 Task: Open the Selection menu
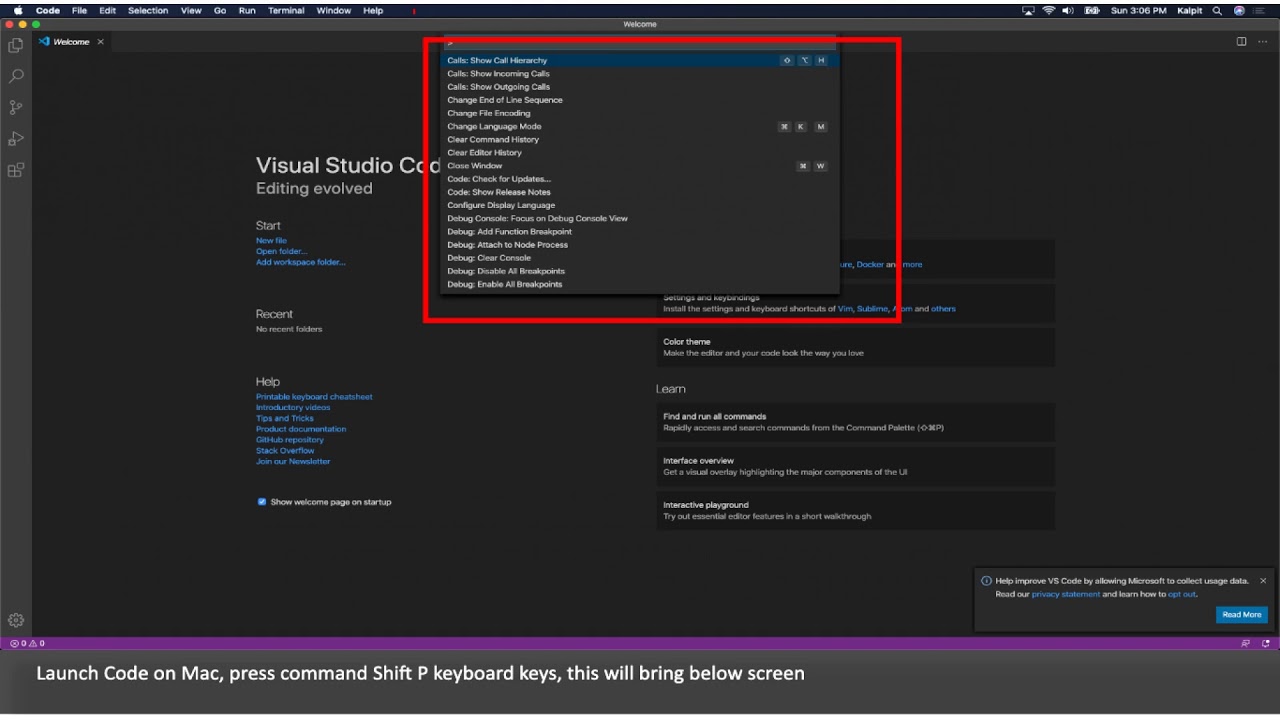pos(148,10)
